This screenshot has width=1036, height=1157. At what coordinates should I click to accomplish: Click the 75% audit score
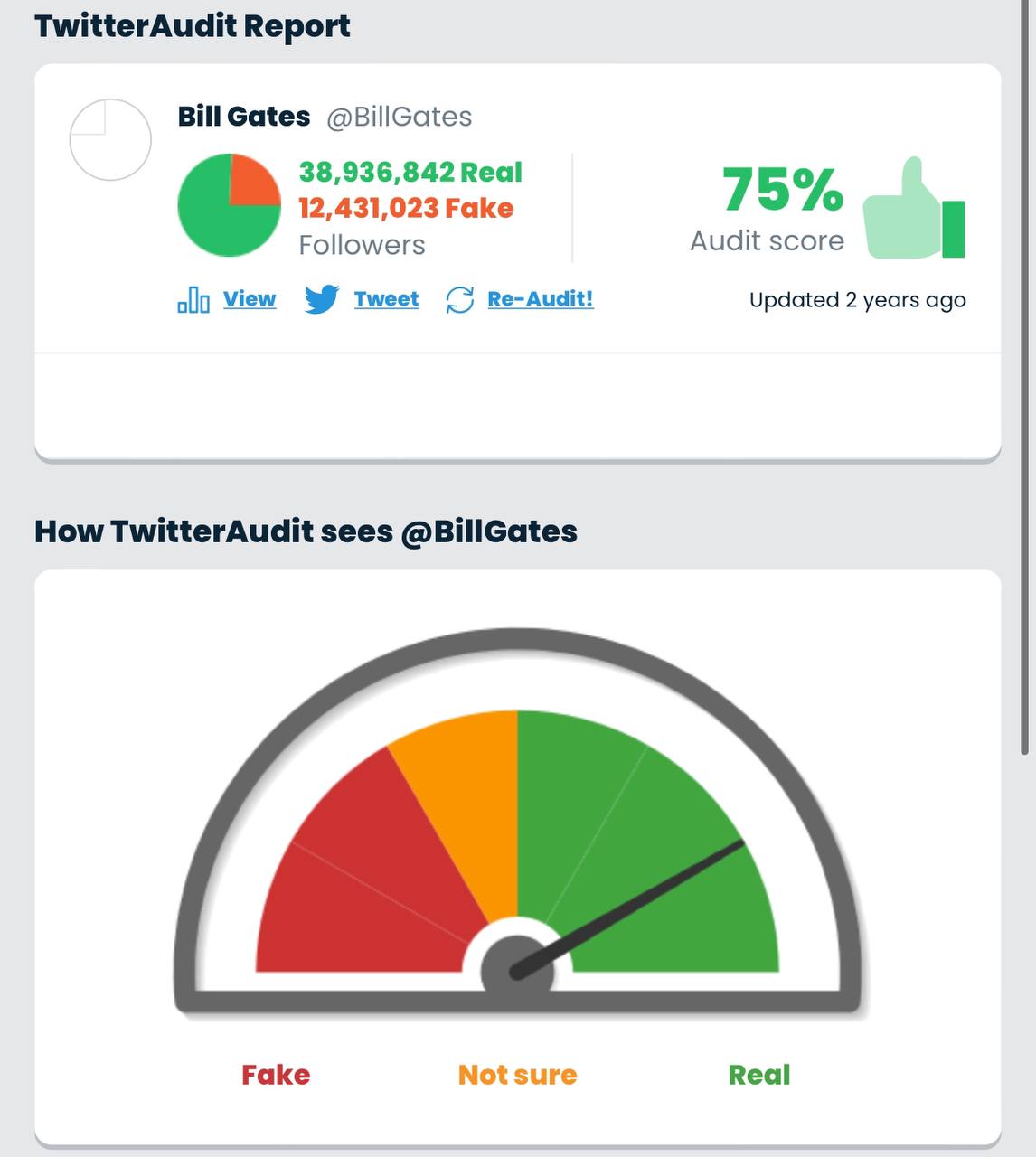click(783, 189)
